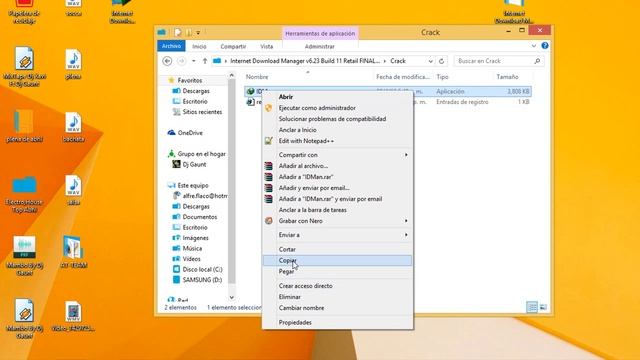Image resolution: width=640 pixels, height=360 pixels.
Task: Click New folder icon in Quick Access Toolbar
Action: [189, 32]
